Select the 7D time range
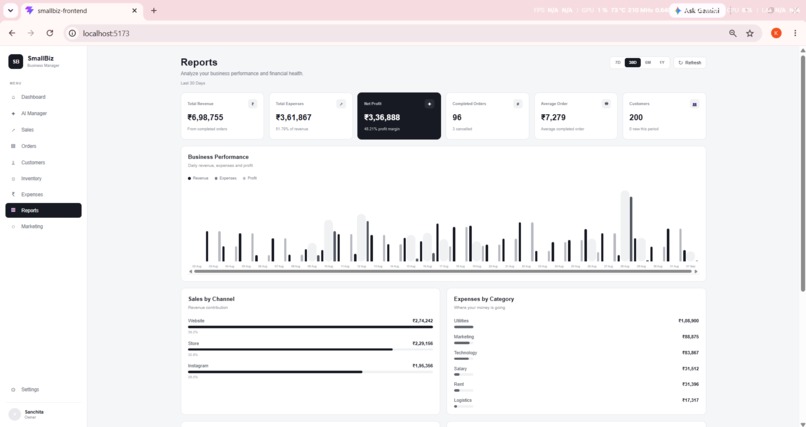The image size is (806, 427). click(618, 63)
